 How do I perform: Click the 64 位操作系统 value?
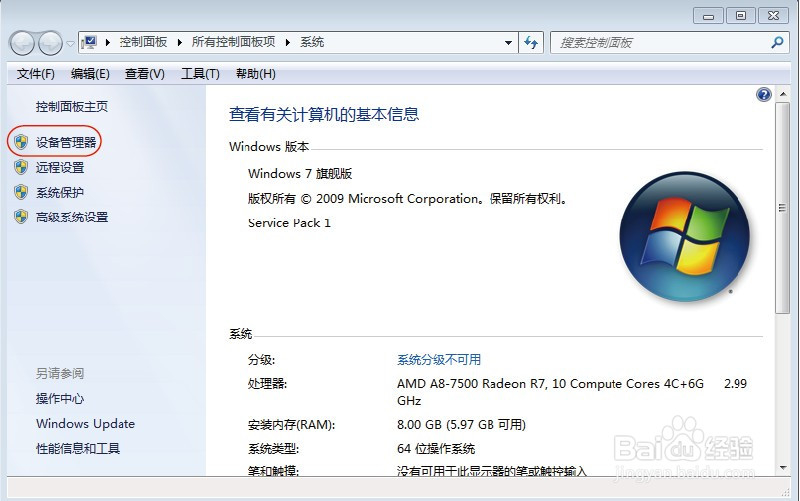[x=436, y=448]
